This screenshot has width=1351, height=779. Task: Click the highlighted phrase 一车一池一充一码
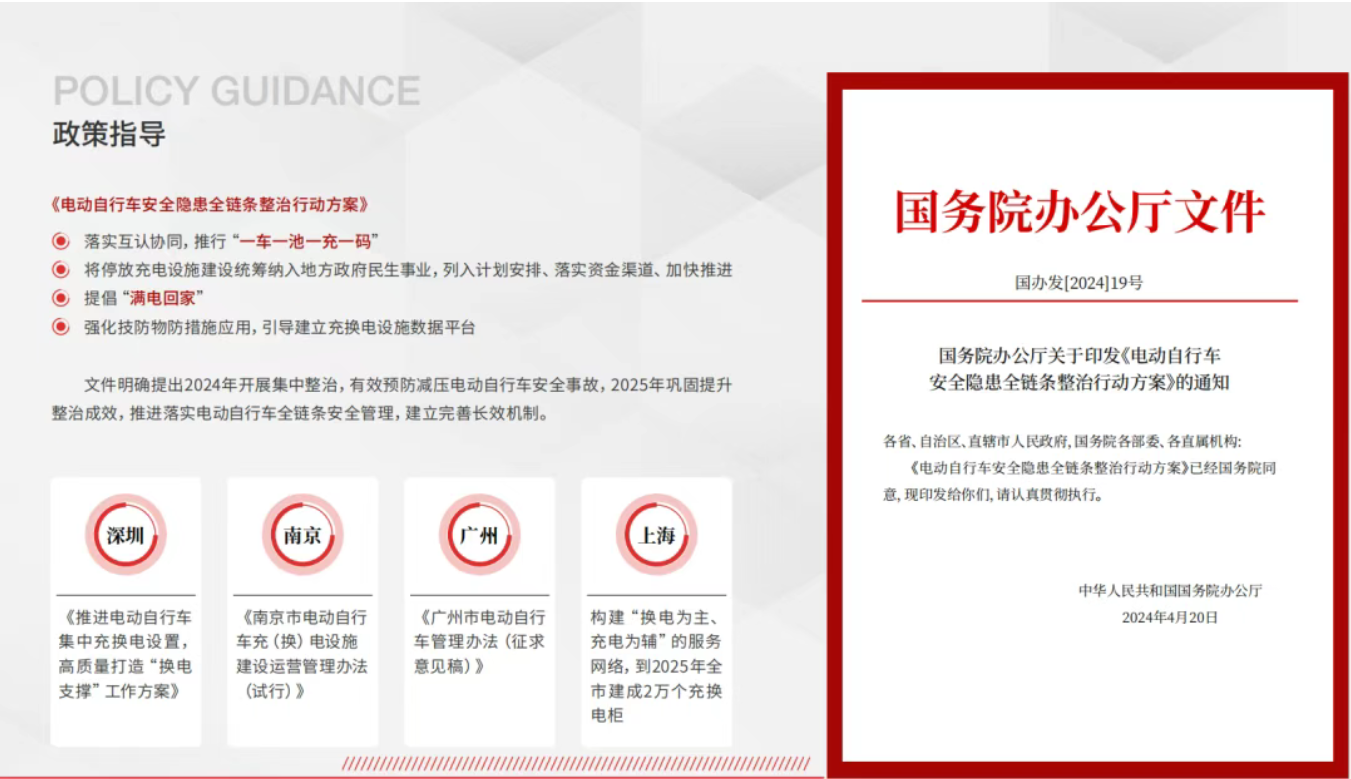308,241
